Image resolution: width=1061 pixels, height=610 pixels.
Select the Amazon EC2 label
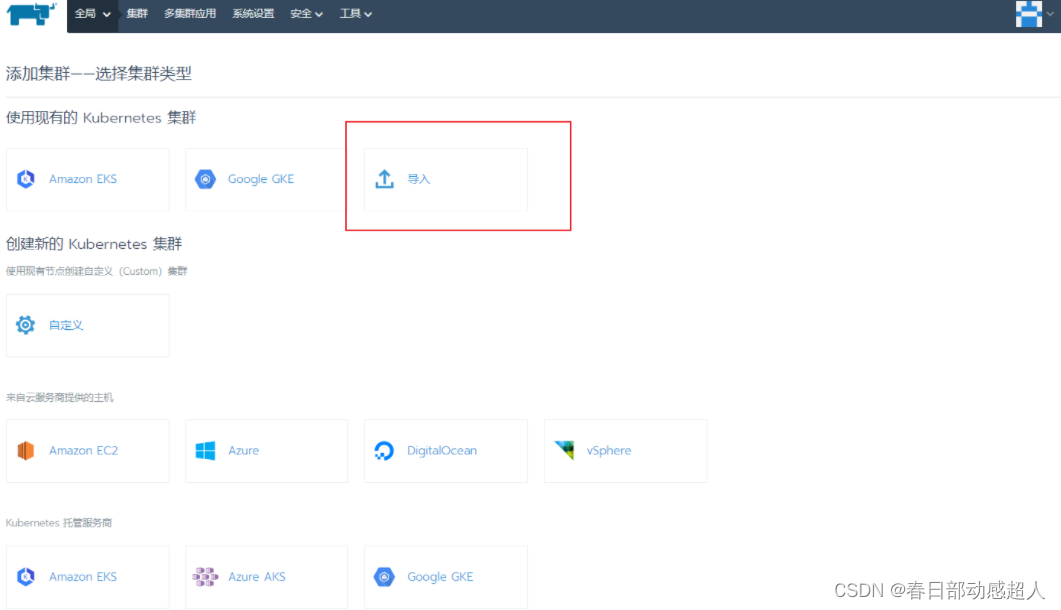(83, 451)
